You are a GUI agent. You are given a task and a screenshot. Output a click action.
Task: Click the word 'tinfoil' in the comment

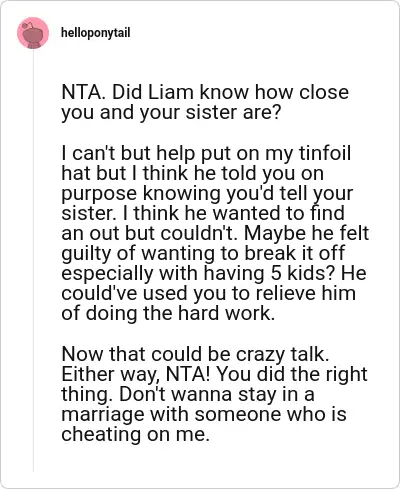(x=325, y=153)
